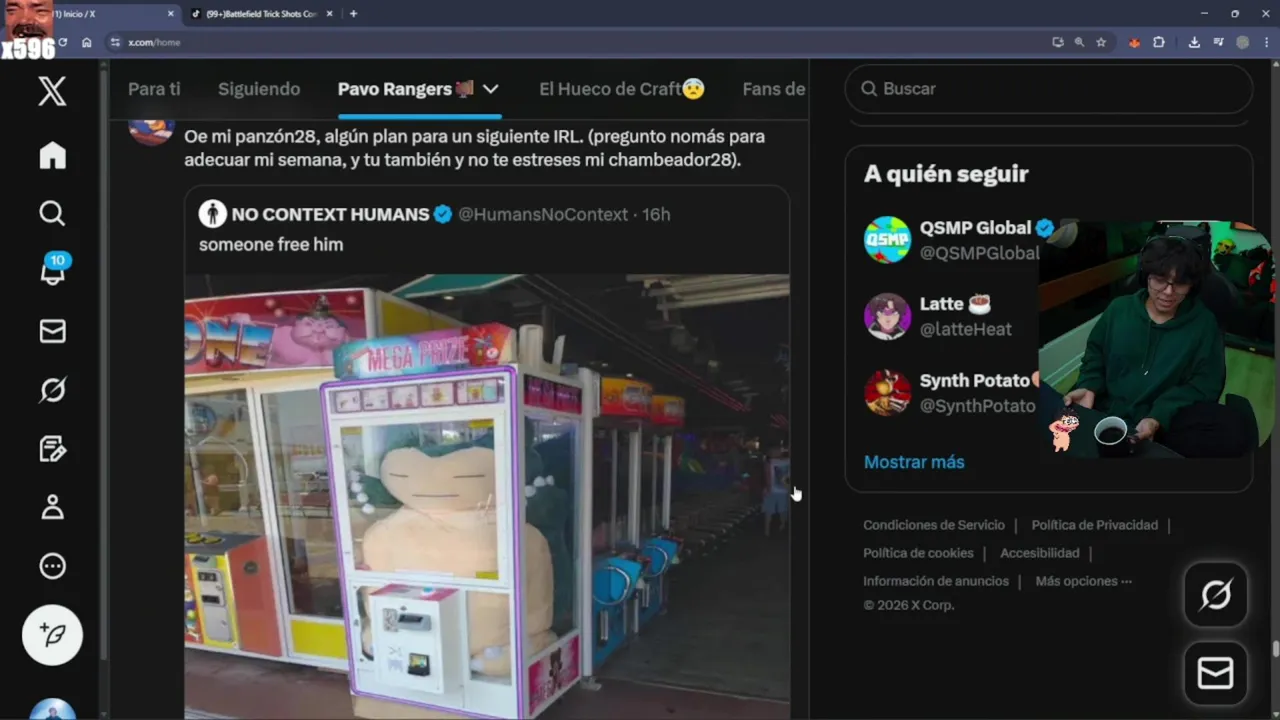1280x720 pixels.
Task: Click the '16h' timestamp on quoted post
Action: point(656,214)
